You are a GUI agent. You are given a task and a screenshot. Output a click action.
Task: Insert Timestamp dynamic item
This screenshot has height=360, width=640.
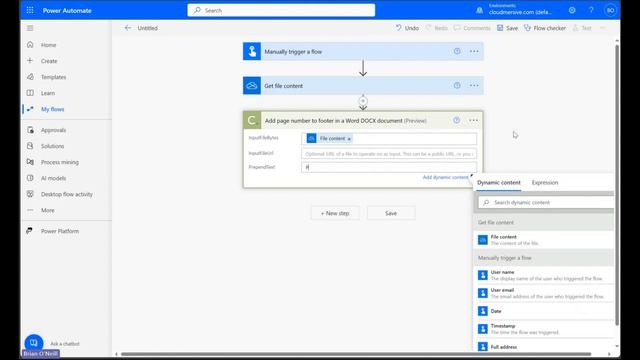(544, 329)
